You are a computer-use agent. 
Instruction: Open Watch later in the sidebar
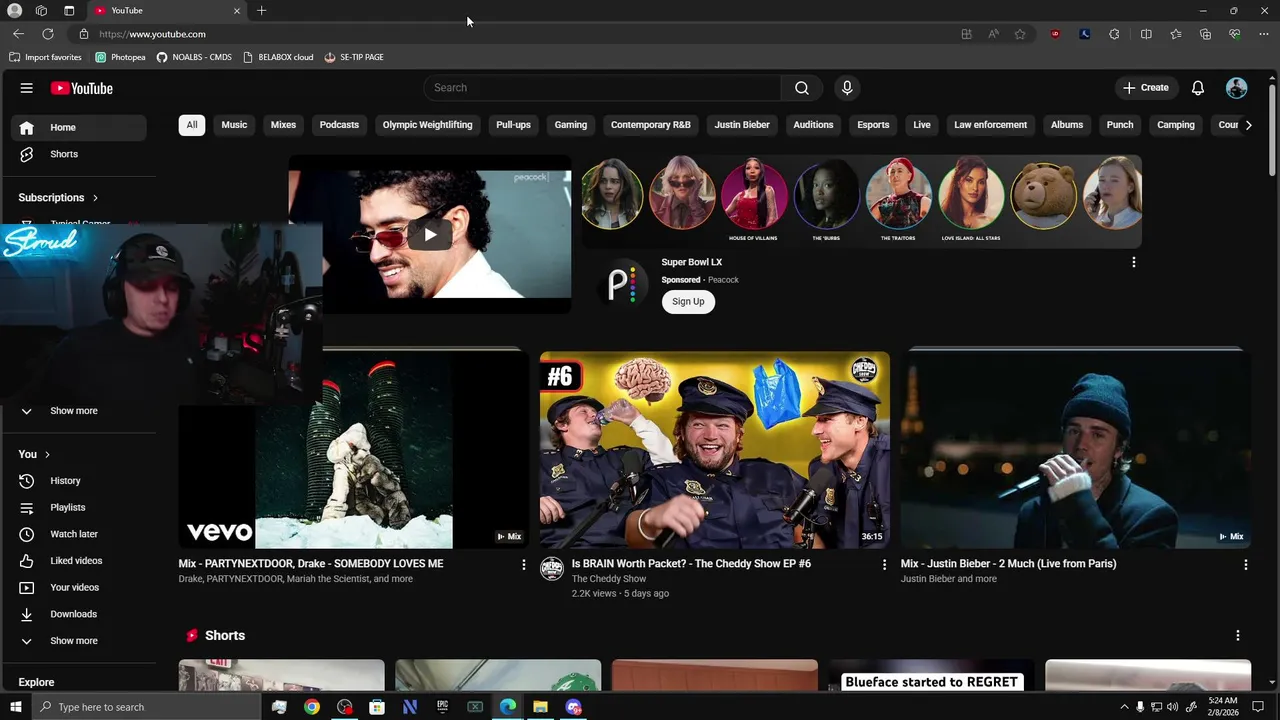(78, 534)
